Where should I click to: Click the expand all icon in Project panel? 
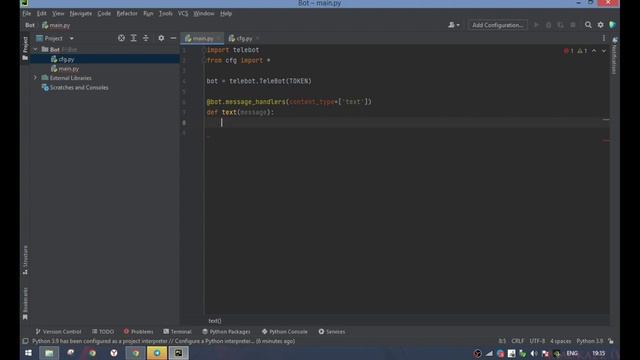(133, 38)
